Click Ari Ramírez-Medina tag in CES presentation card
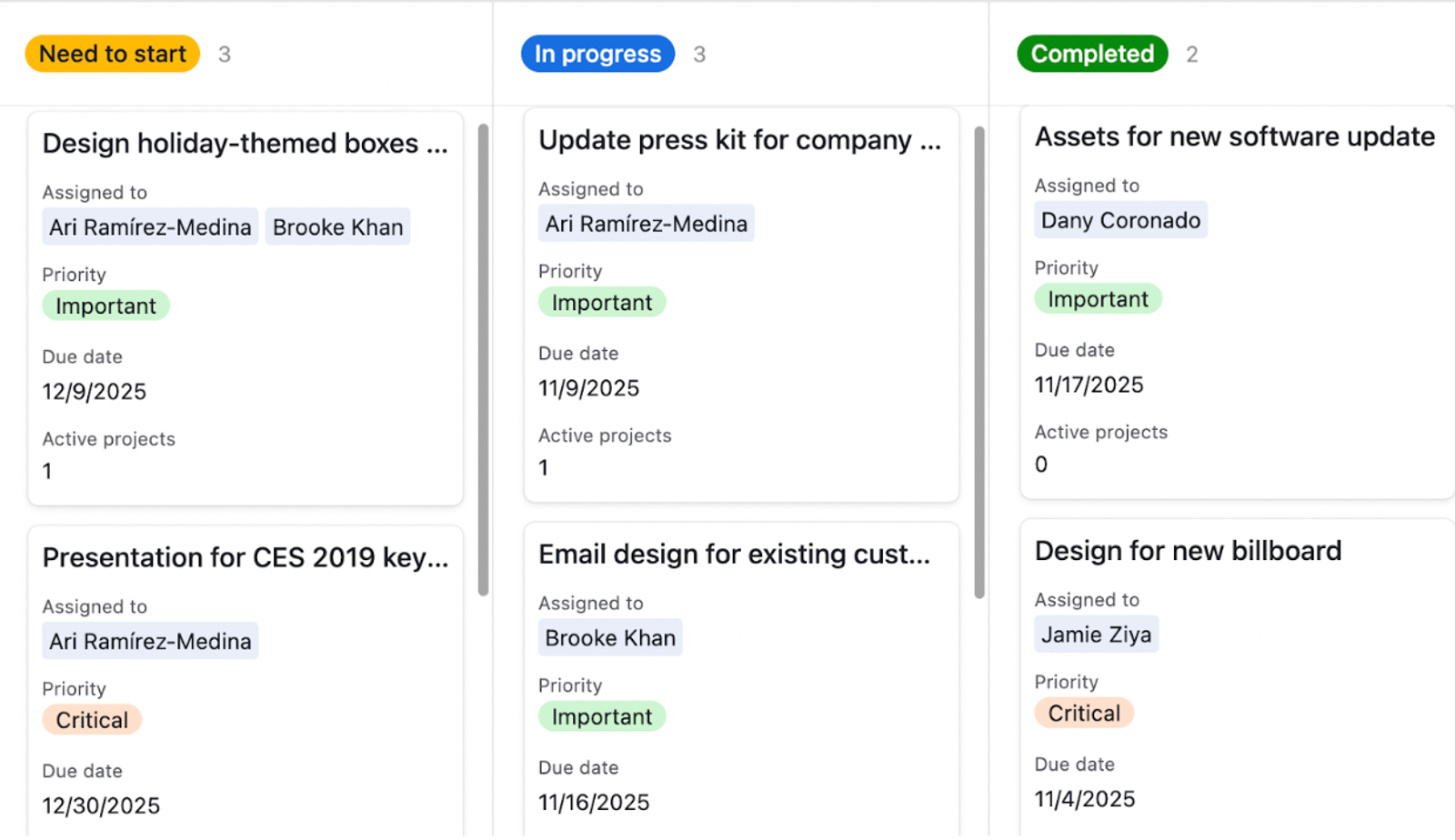 (150, 641)
